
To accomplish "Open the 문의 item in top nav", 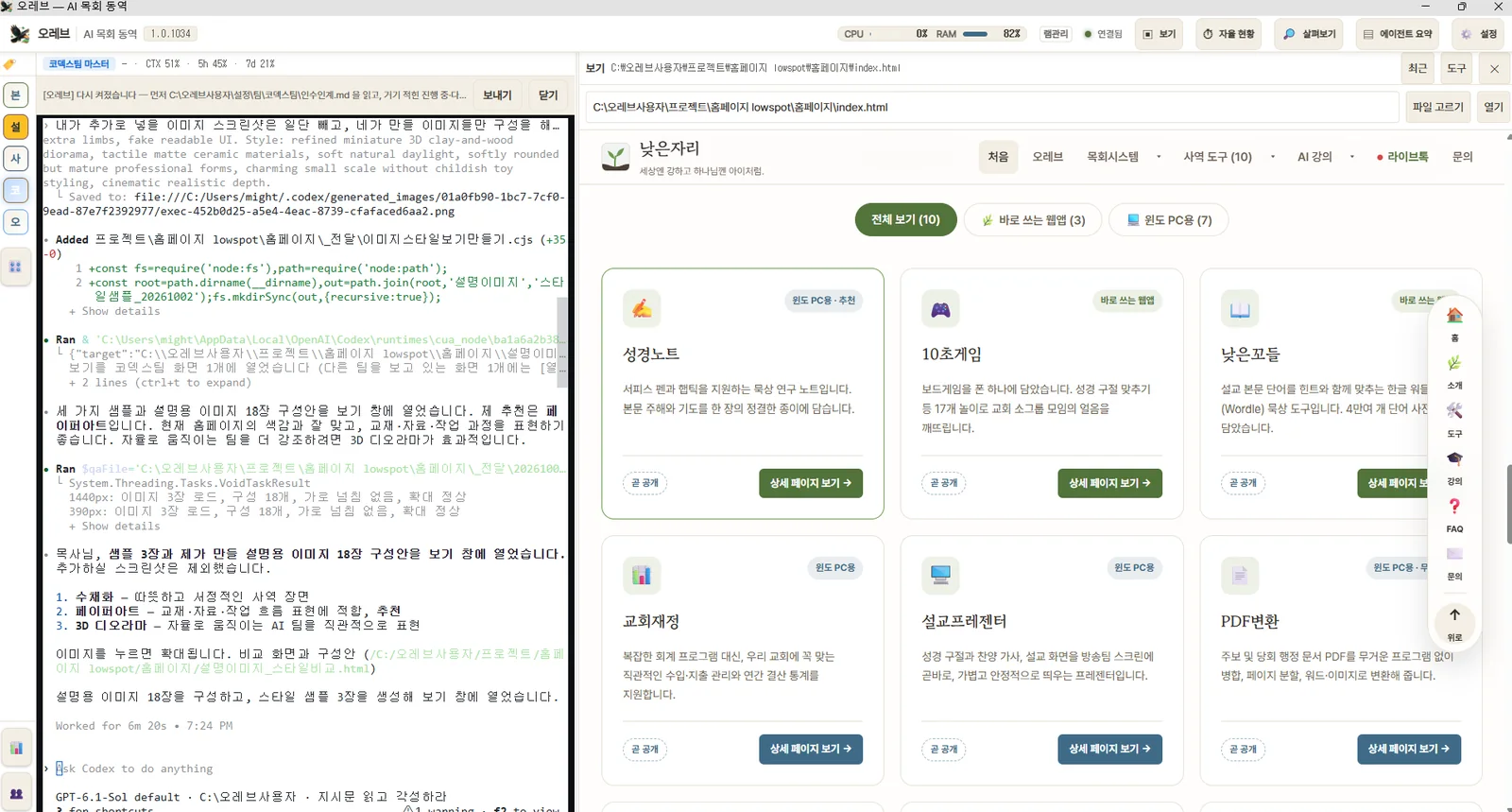I will pyautogui.click(x=1462, y=157).
